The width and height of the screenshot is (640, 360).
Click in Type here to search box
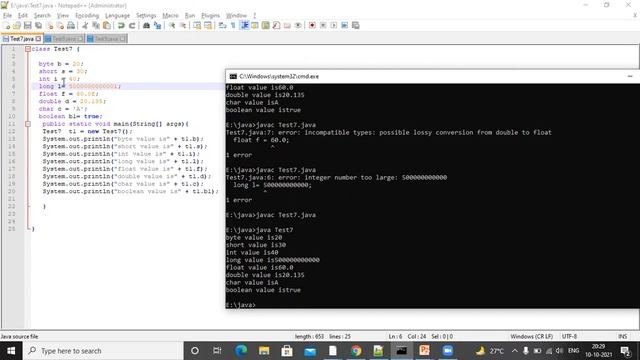pos(103,351)
